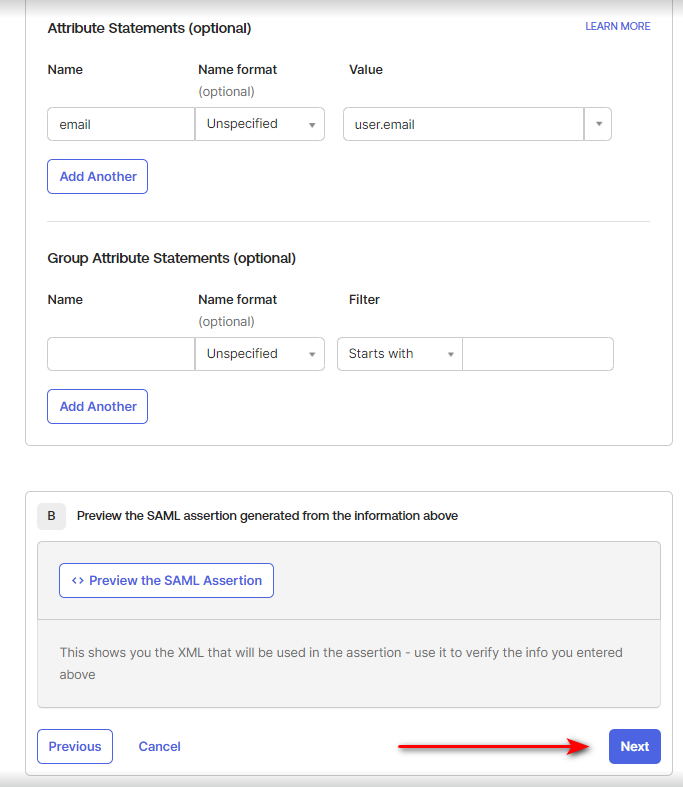683x787 pixels.
Task: Click the Cancel link
Action: [159, 746]
